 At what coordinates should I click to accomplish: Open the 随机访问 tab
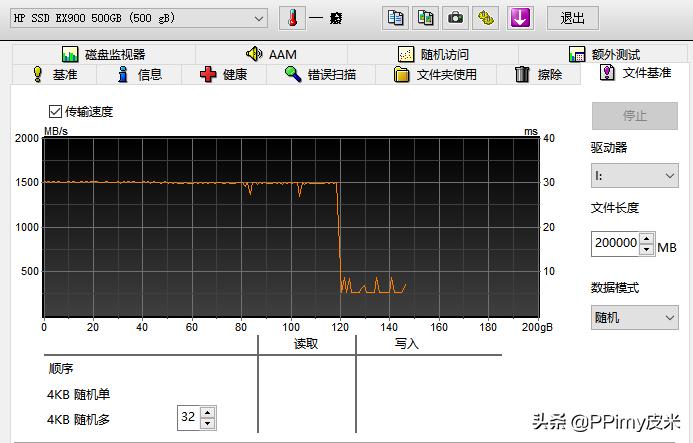tap(433, 54)
